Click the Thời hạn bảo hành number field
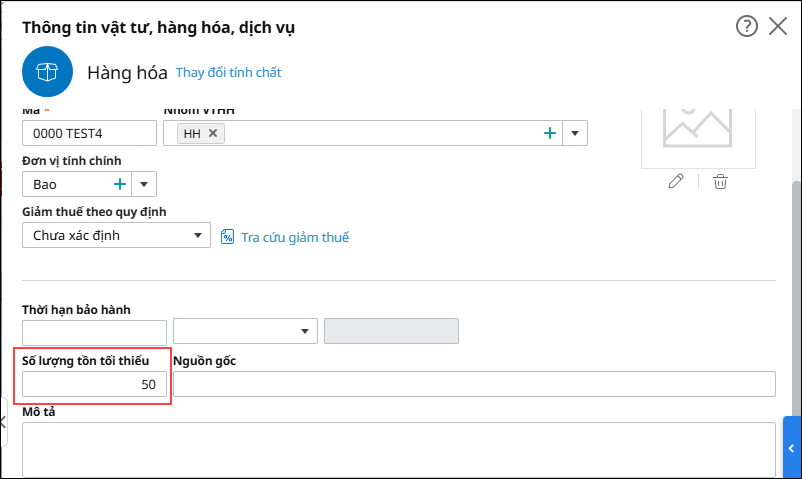Image resolution: width=802 pixels, height=479 pixels. click(94, 331)
